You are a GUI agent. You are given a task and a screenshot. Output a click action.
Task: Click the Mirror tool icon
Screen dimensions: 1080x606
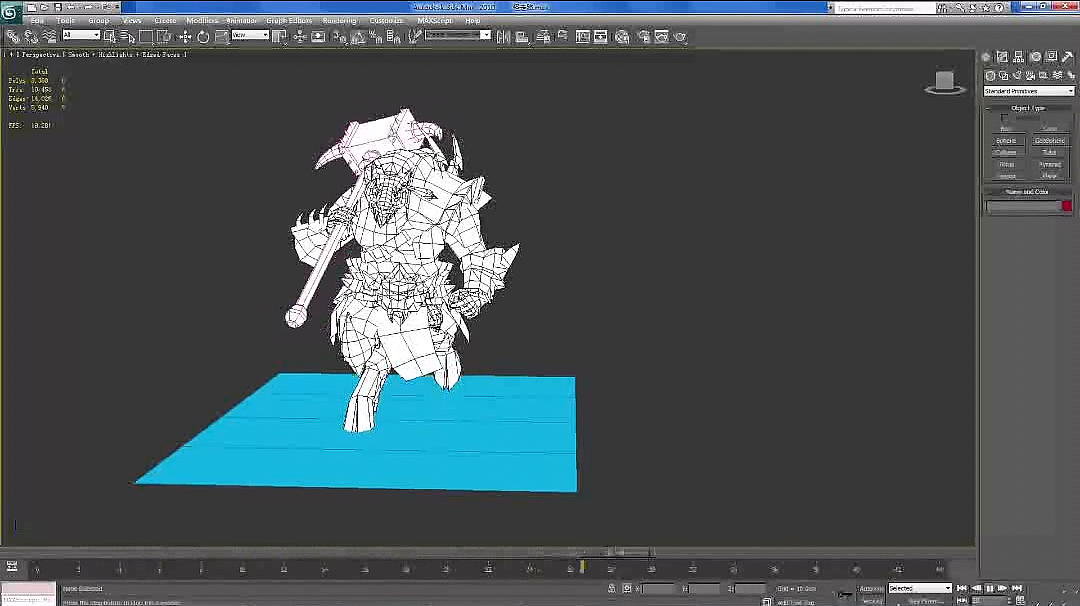coord(503,36)
